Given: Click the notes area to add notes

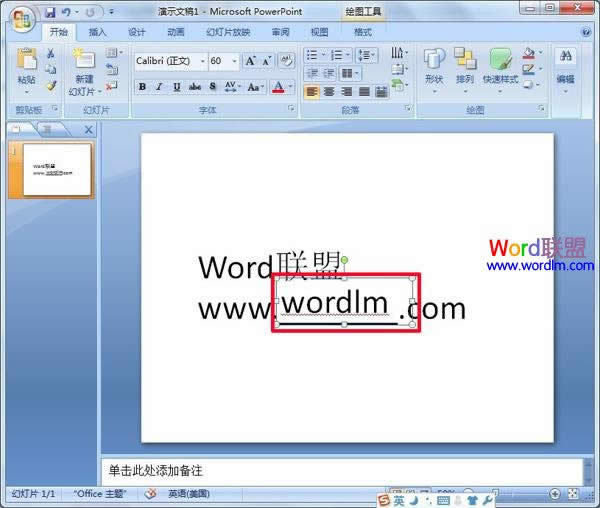Looking at the screenshot, I should click(342, 471).
